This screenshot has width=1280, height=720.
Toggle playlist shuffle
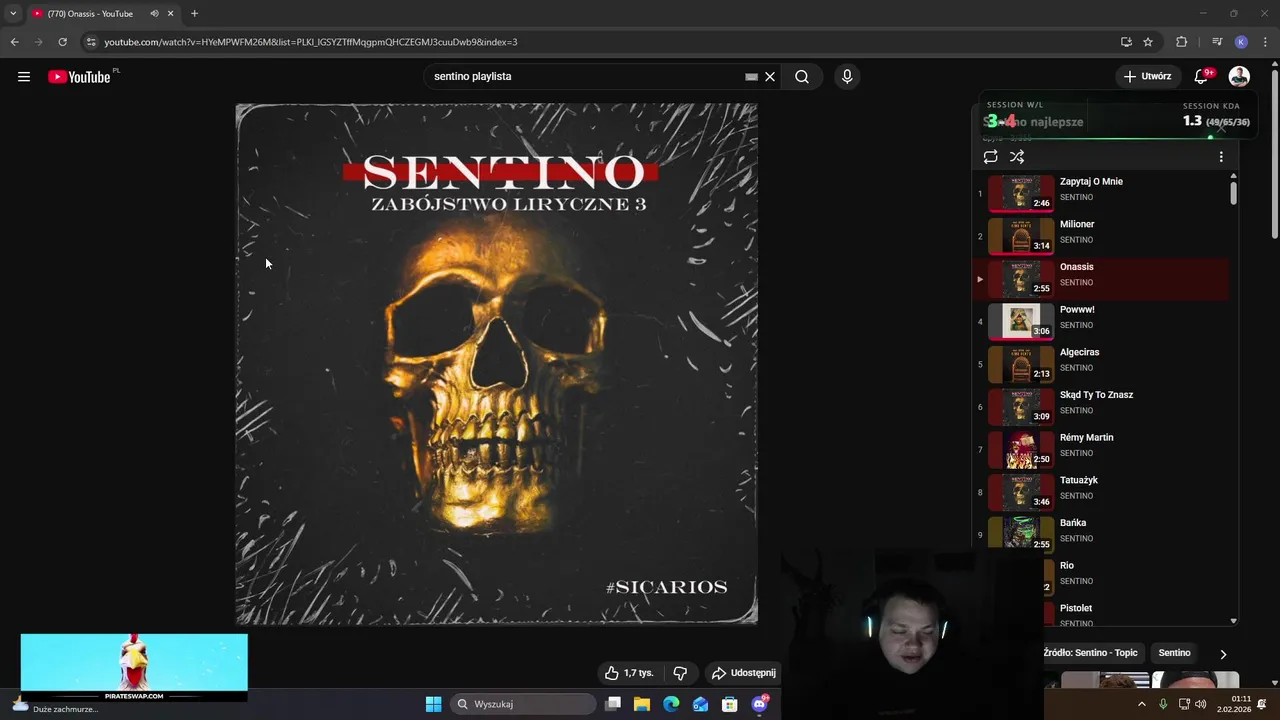pyautogui.click(x=1017, y=157)
